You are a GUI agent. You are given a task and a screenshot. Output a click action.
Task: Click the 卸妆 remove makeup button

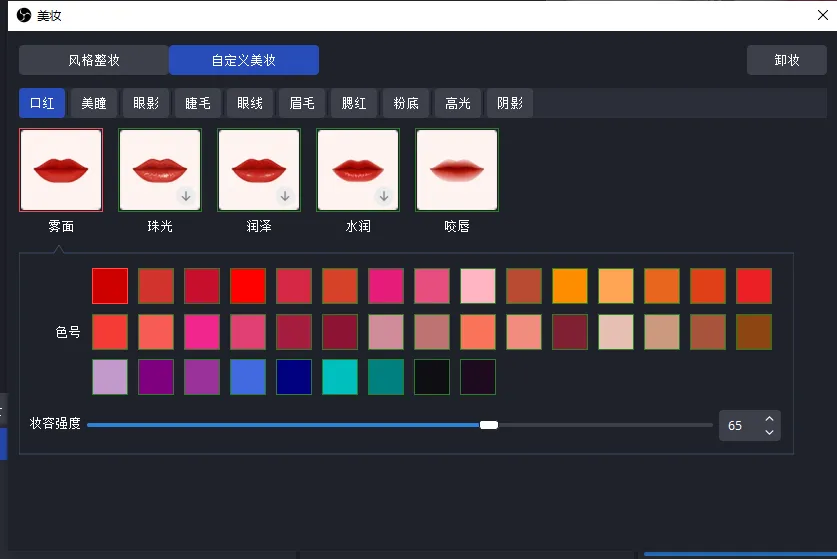pos(787,60)
